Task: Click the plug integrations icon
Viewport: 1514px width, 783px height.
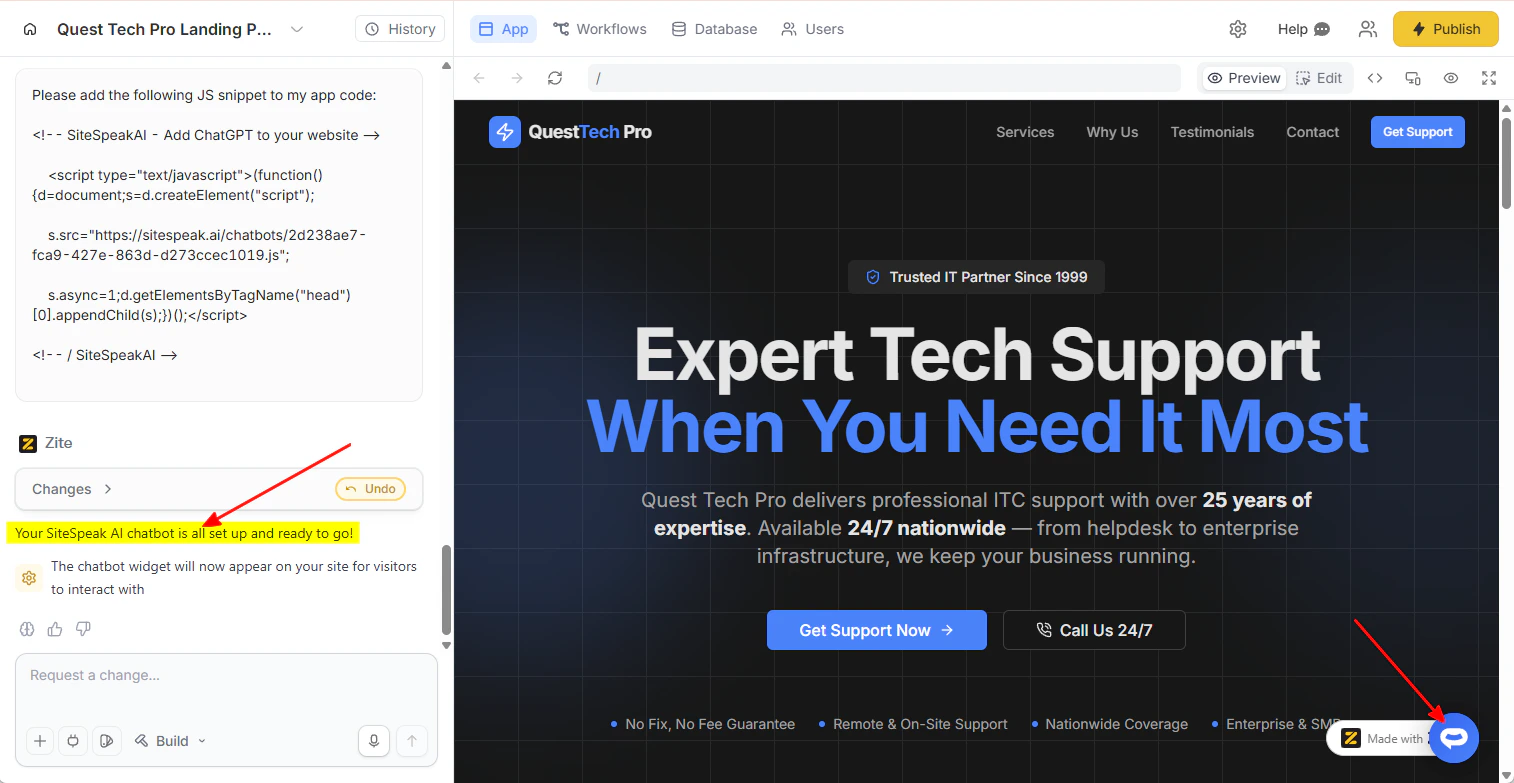Action: pyautogui.click(x=72, y=741)
